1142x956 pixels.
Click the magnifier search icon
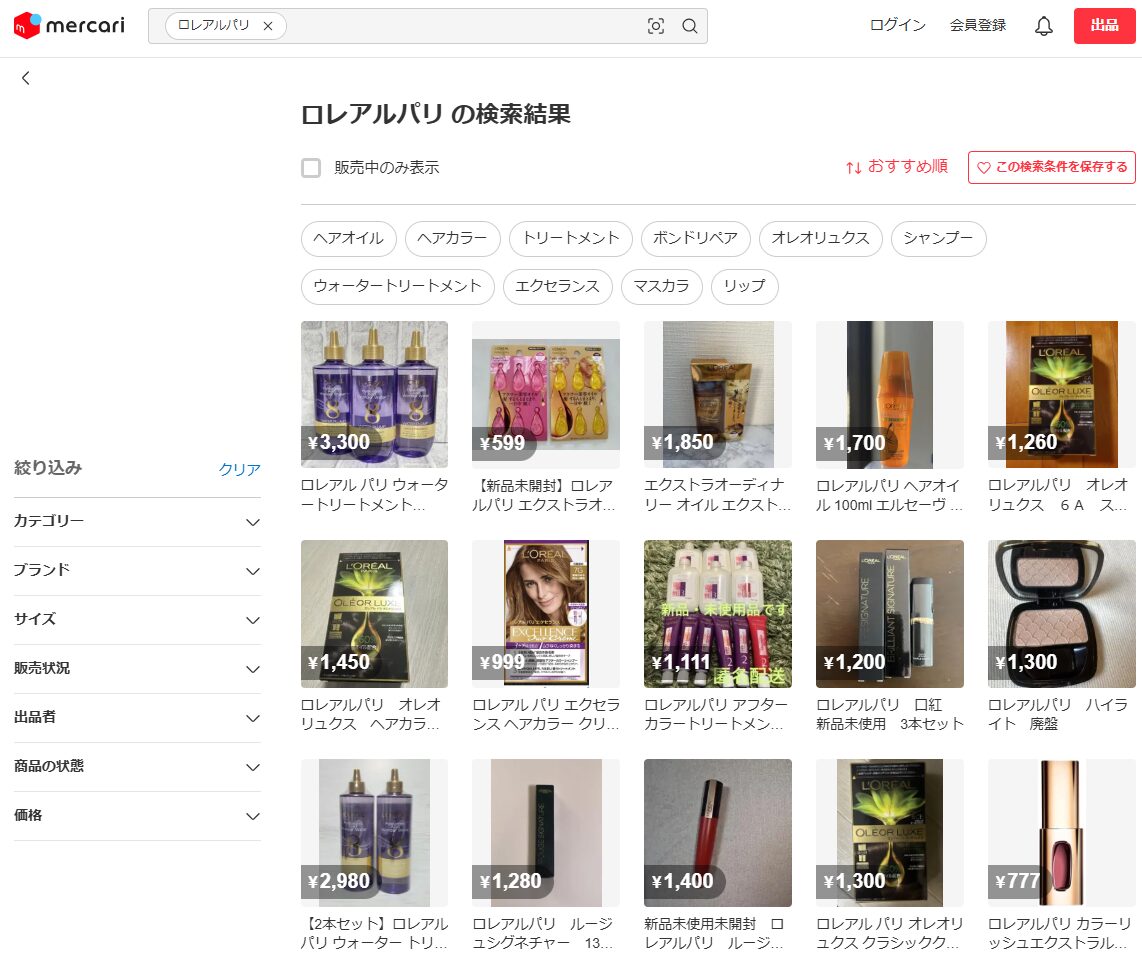coord(690,26)
